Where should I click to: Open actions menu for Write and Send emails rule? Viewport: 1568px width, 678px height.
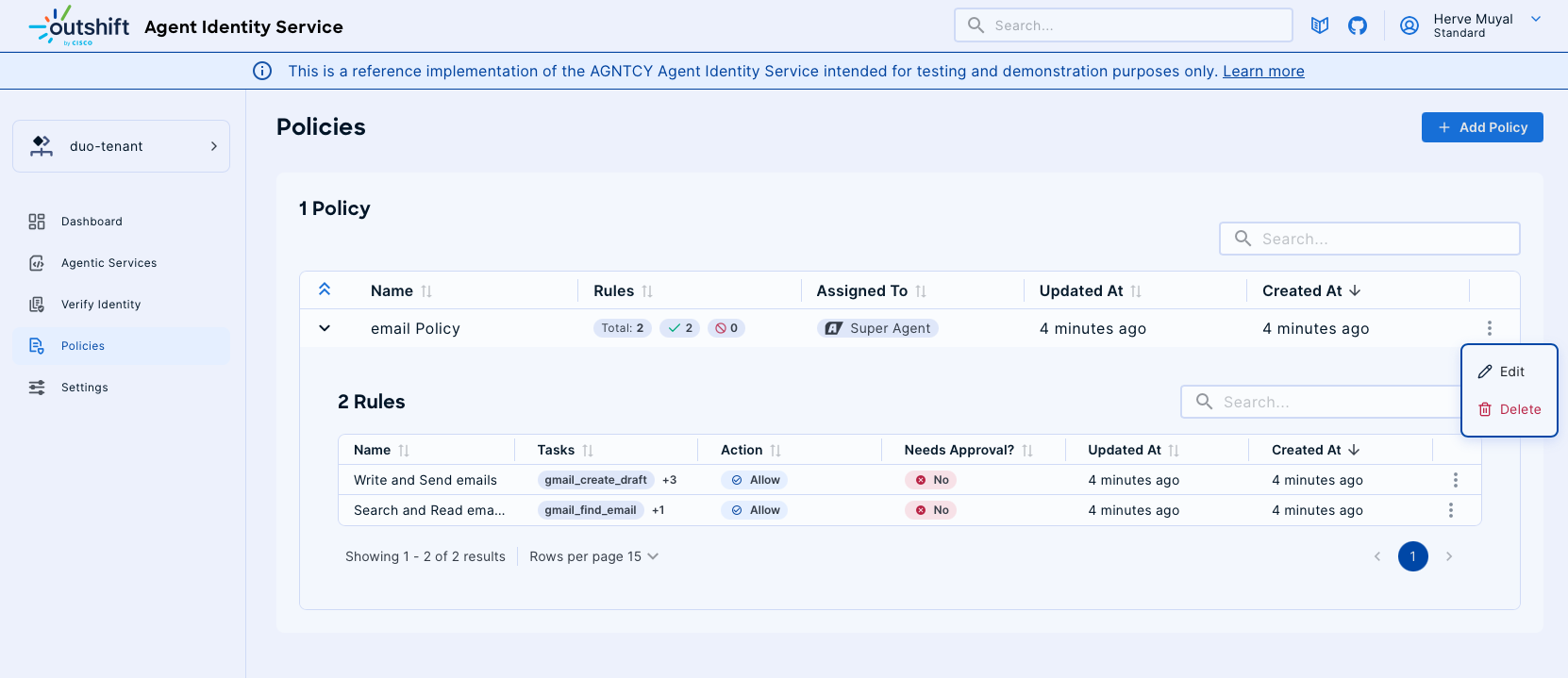click(1455, 480)
